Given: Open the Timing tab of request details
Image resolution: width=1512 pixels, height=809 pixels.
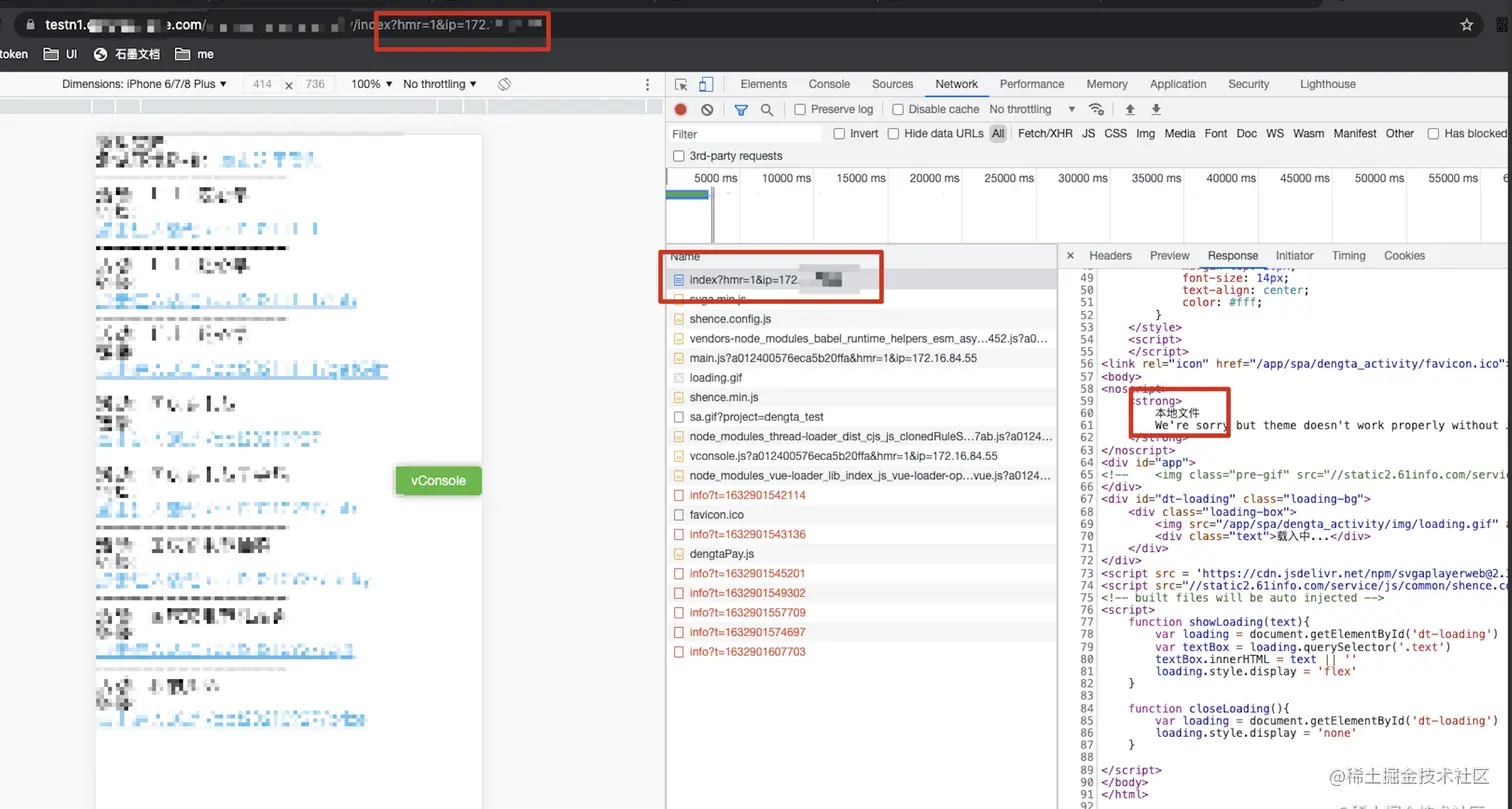Looking at the screenshot, I should [1348, 256].
